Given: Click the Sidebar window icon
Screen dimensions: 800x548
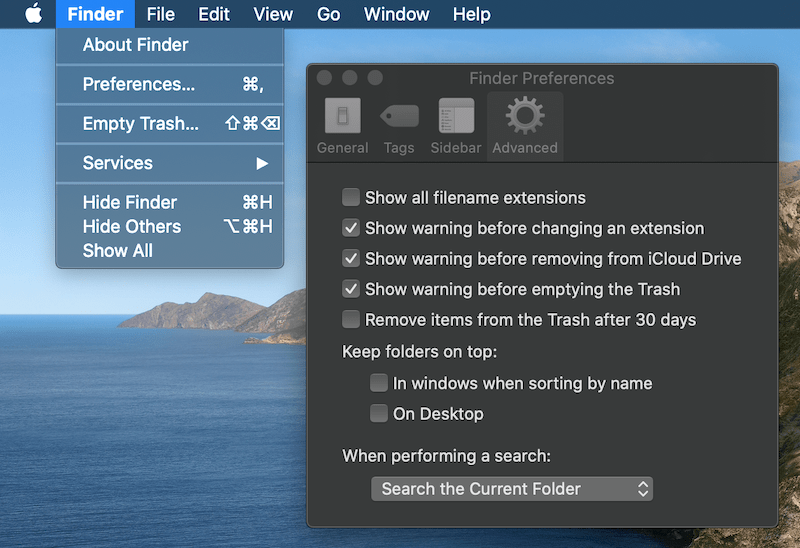Looking at the screenshot, I should point(456,116).
